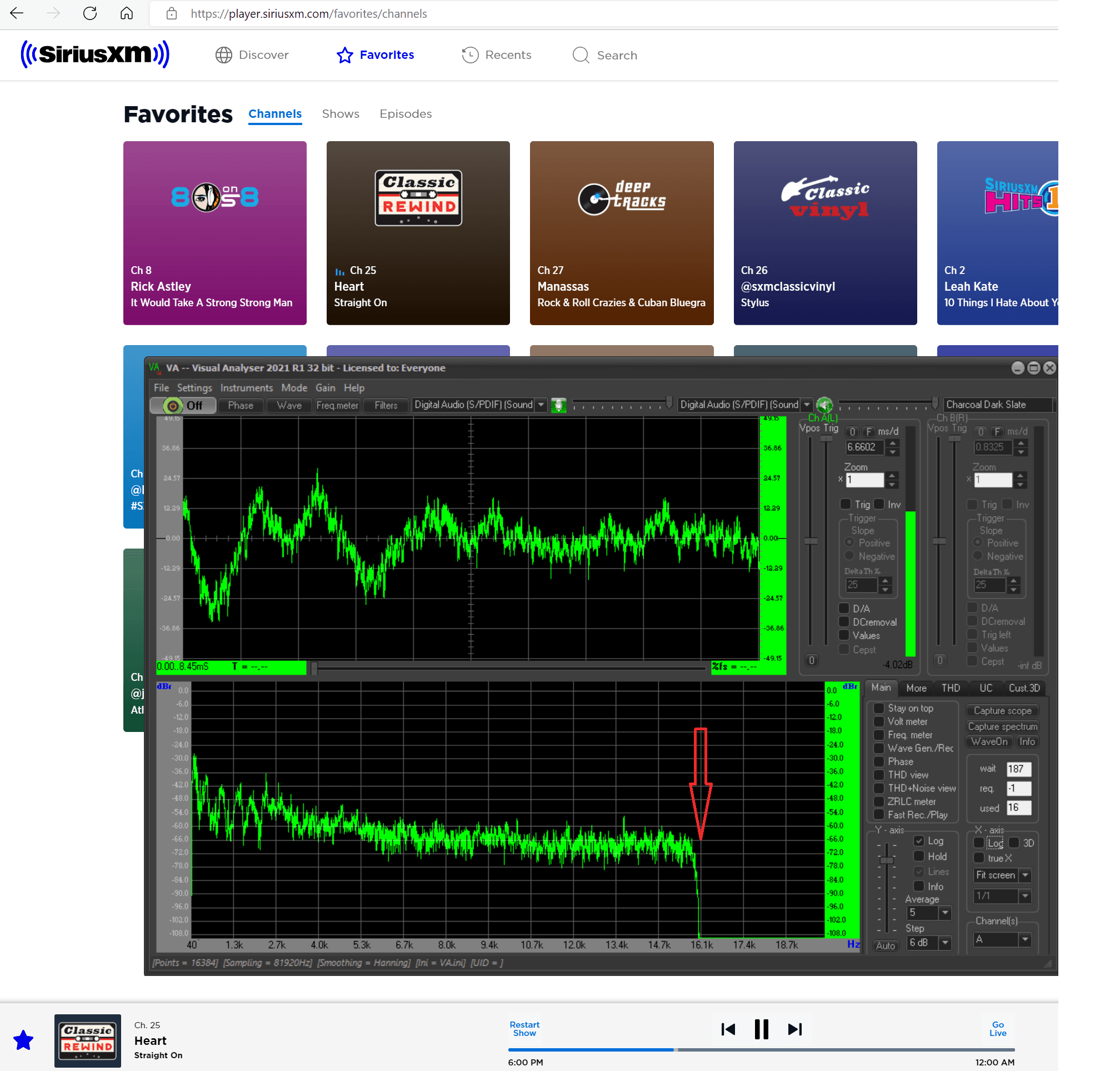Open the Fit screen dropdown
Screen dimensions: 1120x1071
point(1026,875)
